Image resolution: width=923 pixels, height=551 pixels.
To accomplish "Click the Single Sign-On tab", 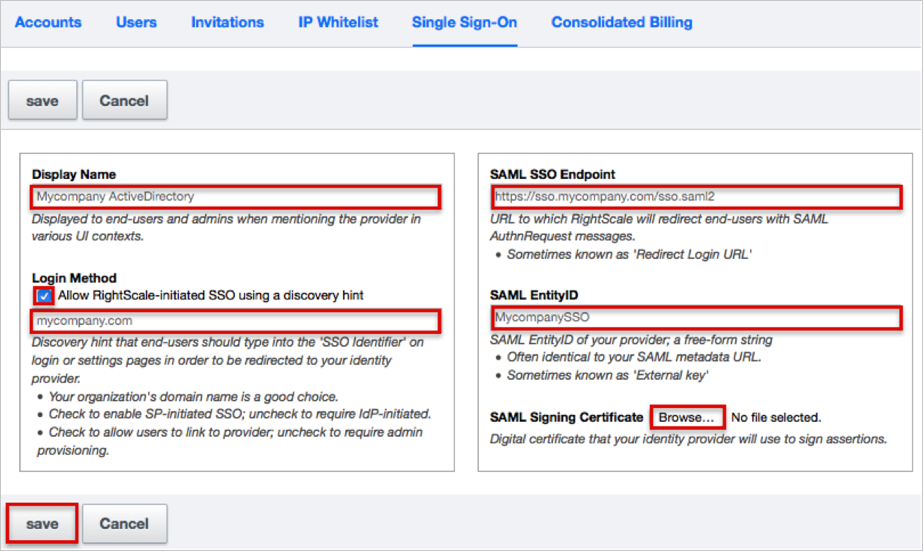I will [464, 22].
